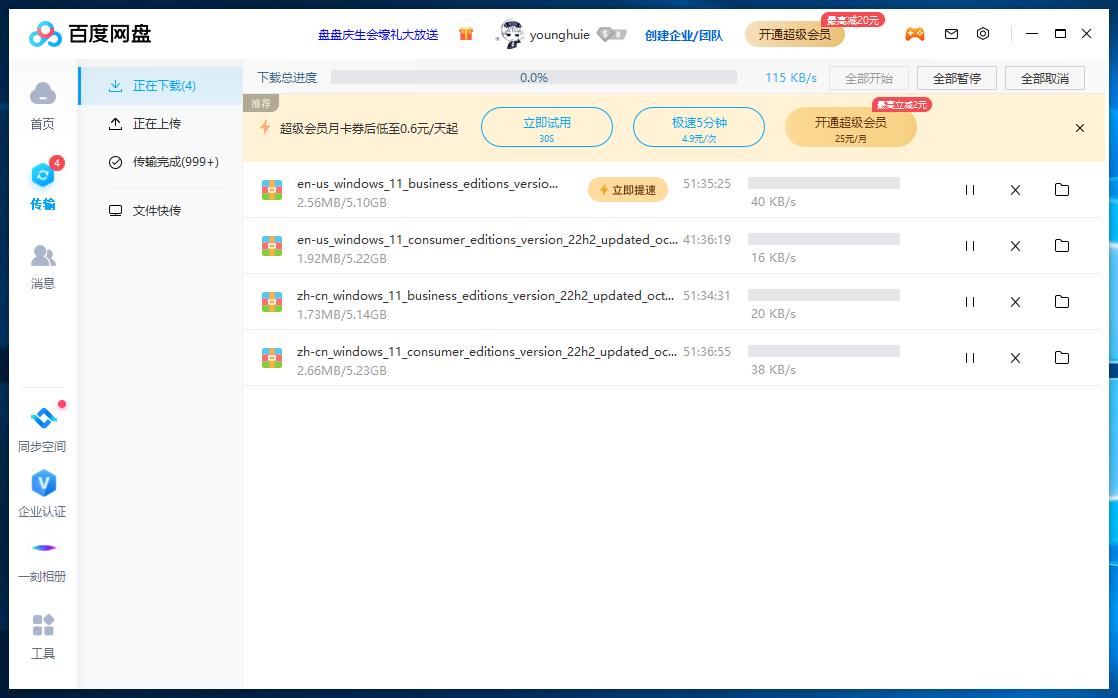Click the game controller icon
The image size is (1118, 698).
[915, 34]
